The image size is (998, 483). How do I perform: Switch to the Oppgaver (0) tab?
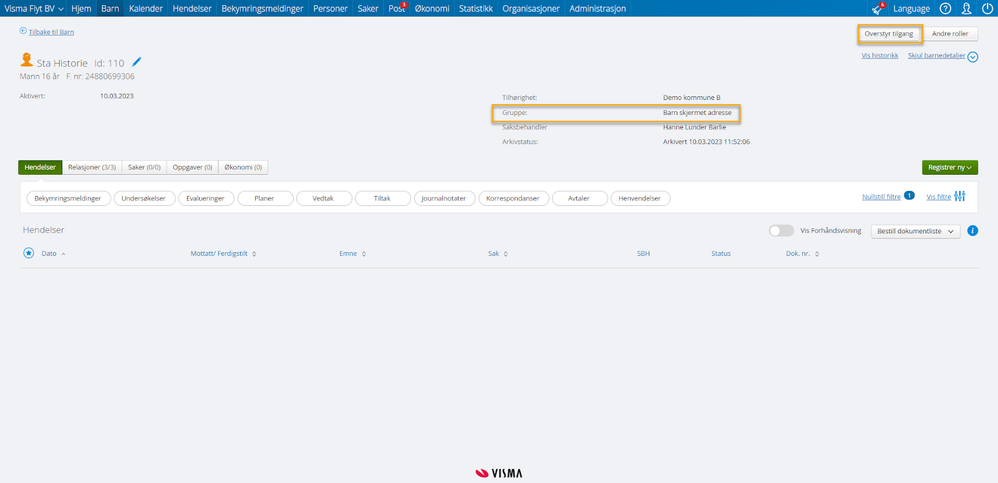[192, 167]
